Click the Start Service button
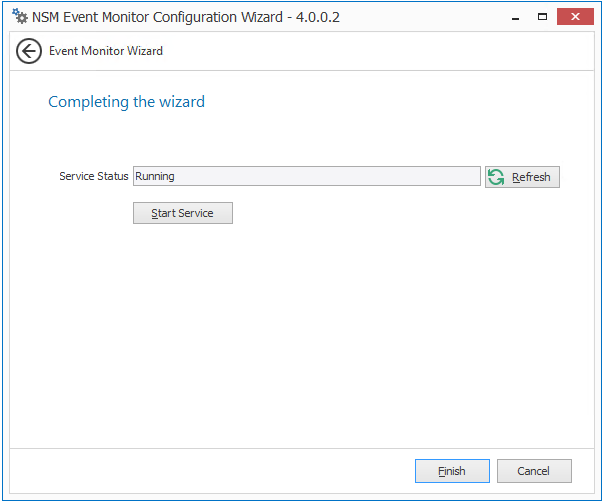The width and height of the screenshot is (604, 504). coord(183,213)
